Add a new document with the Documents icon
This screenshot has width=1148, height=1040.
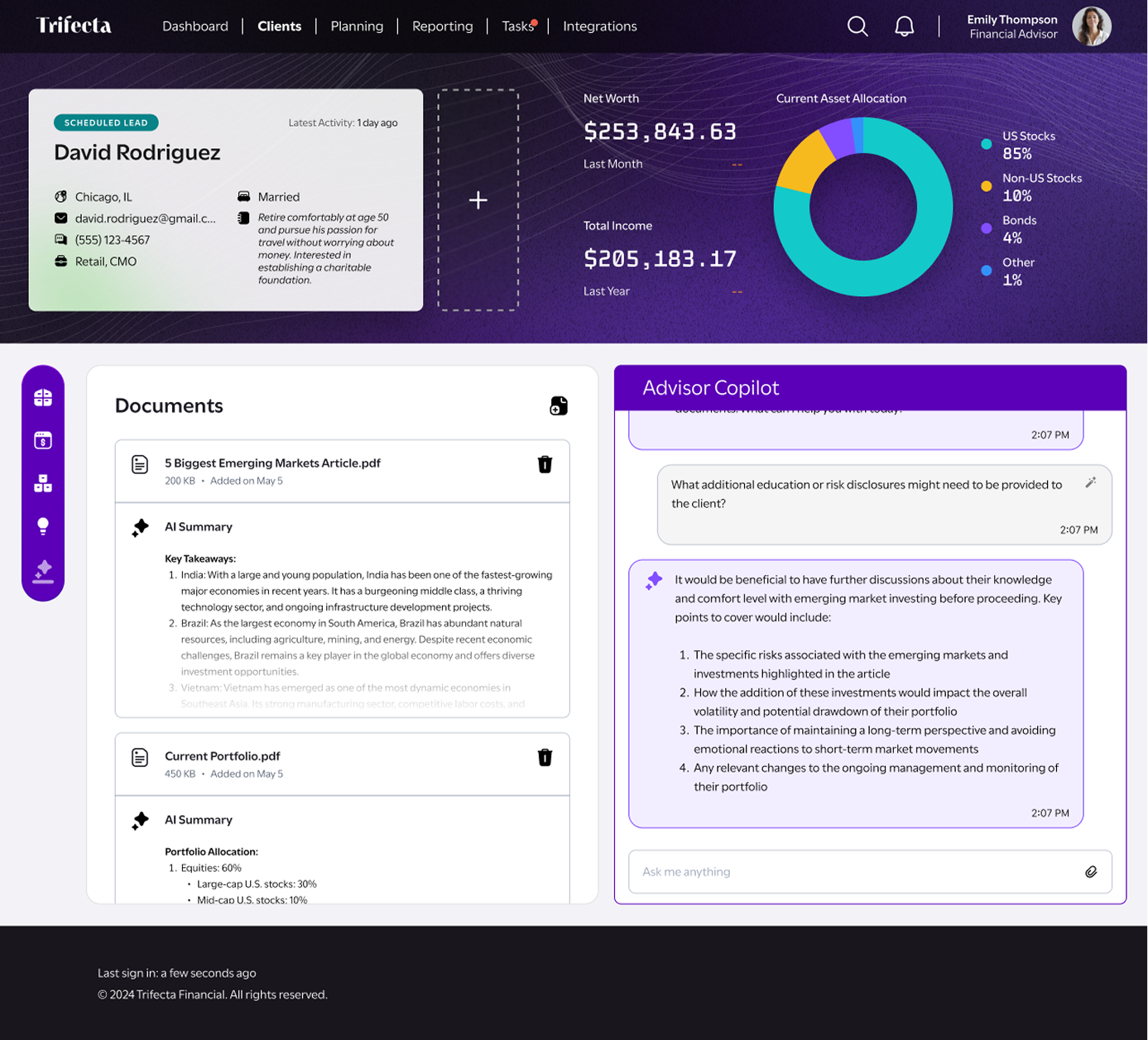click(x=559, y=405)
